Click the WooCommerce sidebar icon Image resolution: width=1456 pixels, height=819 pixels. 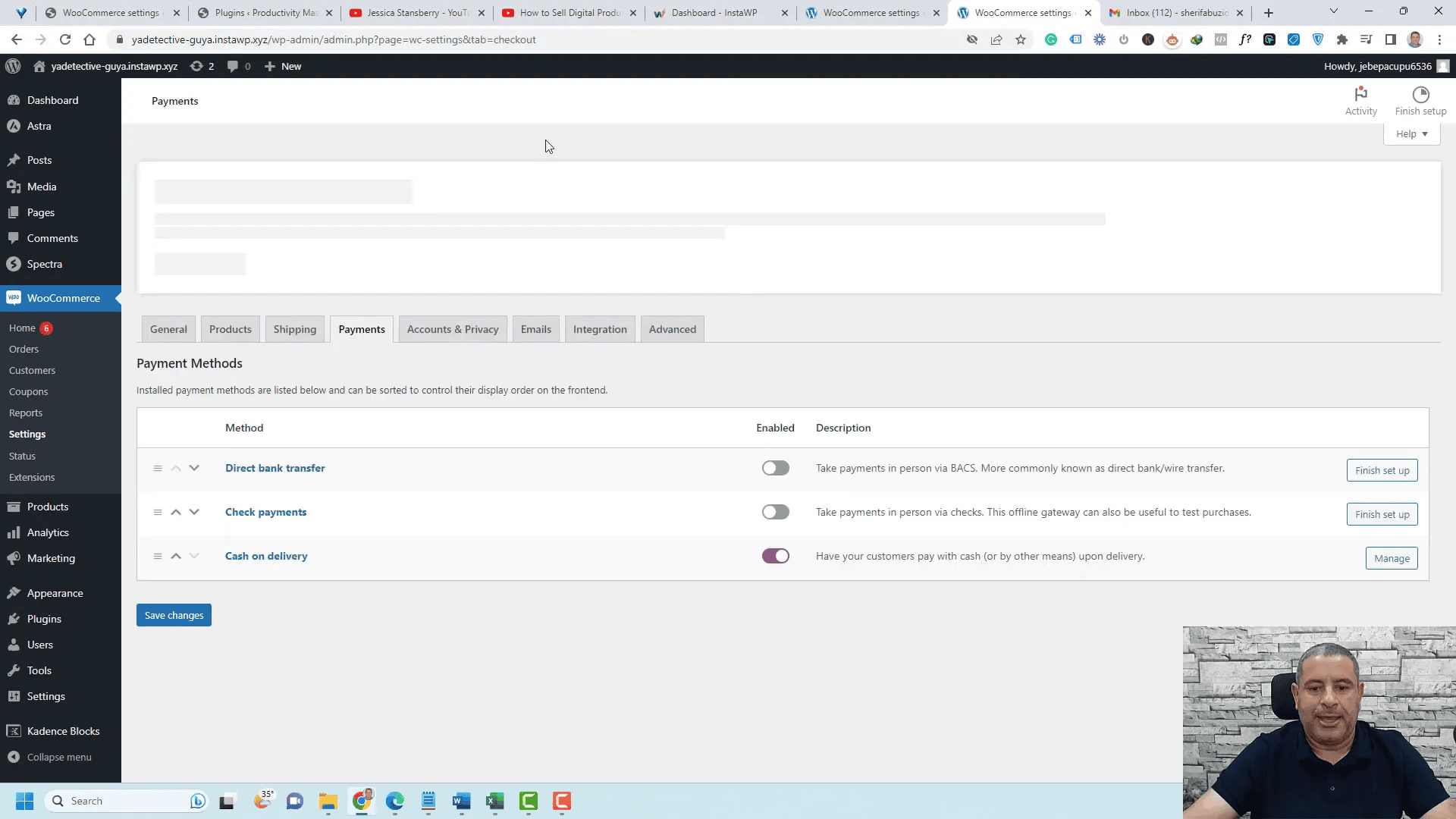coord(12,298)
